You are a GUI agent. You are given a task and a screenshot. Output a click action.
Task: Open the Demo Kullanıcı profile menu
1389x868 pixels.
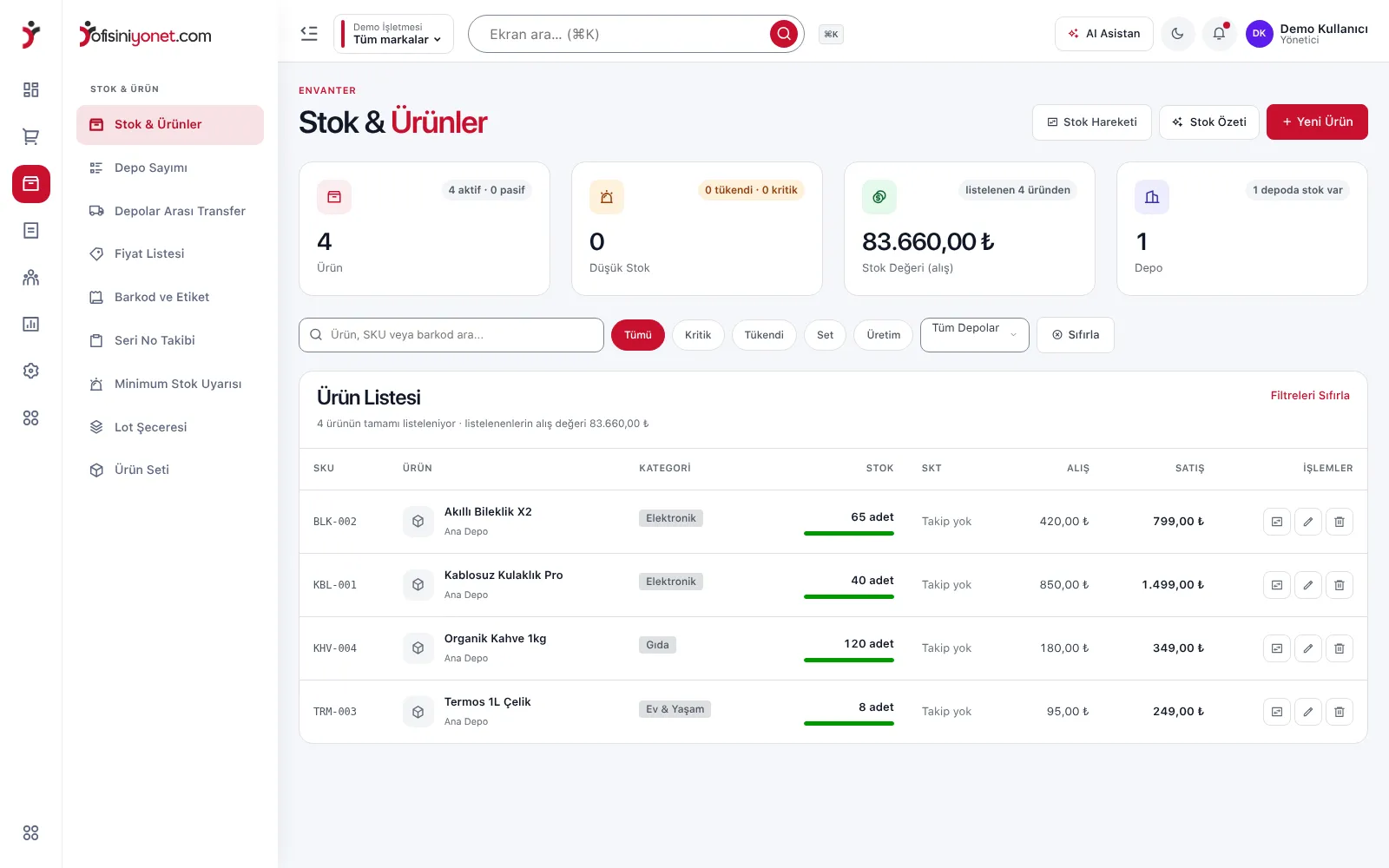pos(1307,34)
